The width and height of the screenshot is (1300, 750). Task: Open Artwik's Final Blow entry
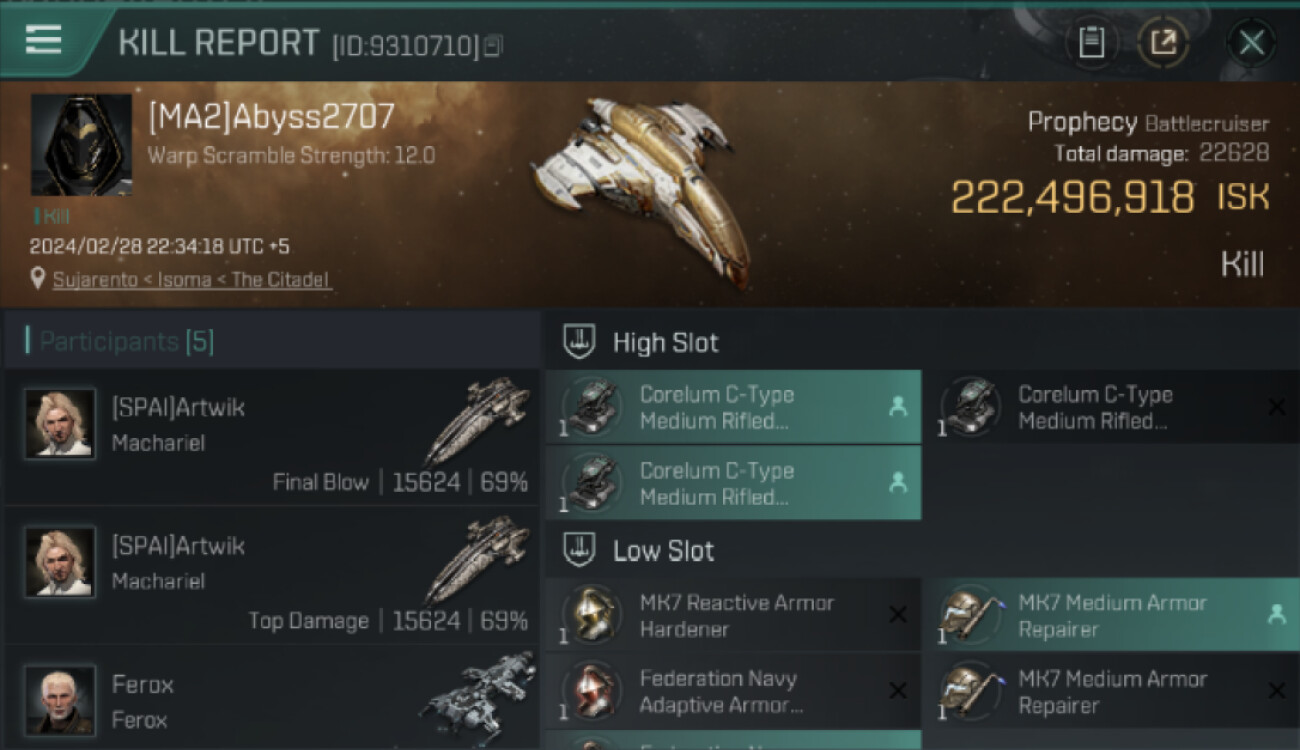[x=270, y=438]
